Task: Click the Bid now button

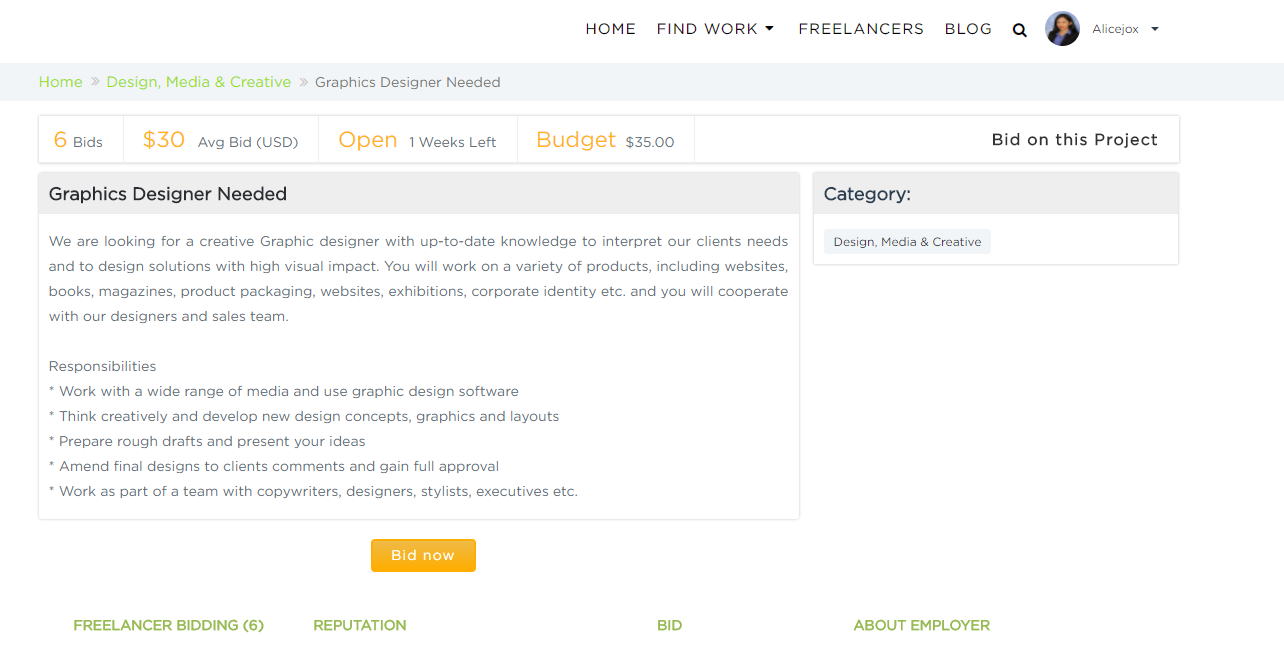Action: coord(423,555)
